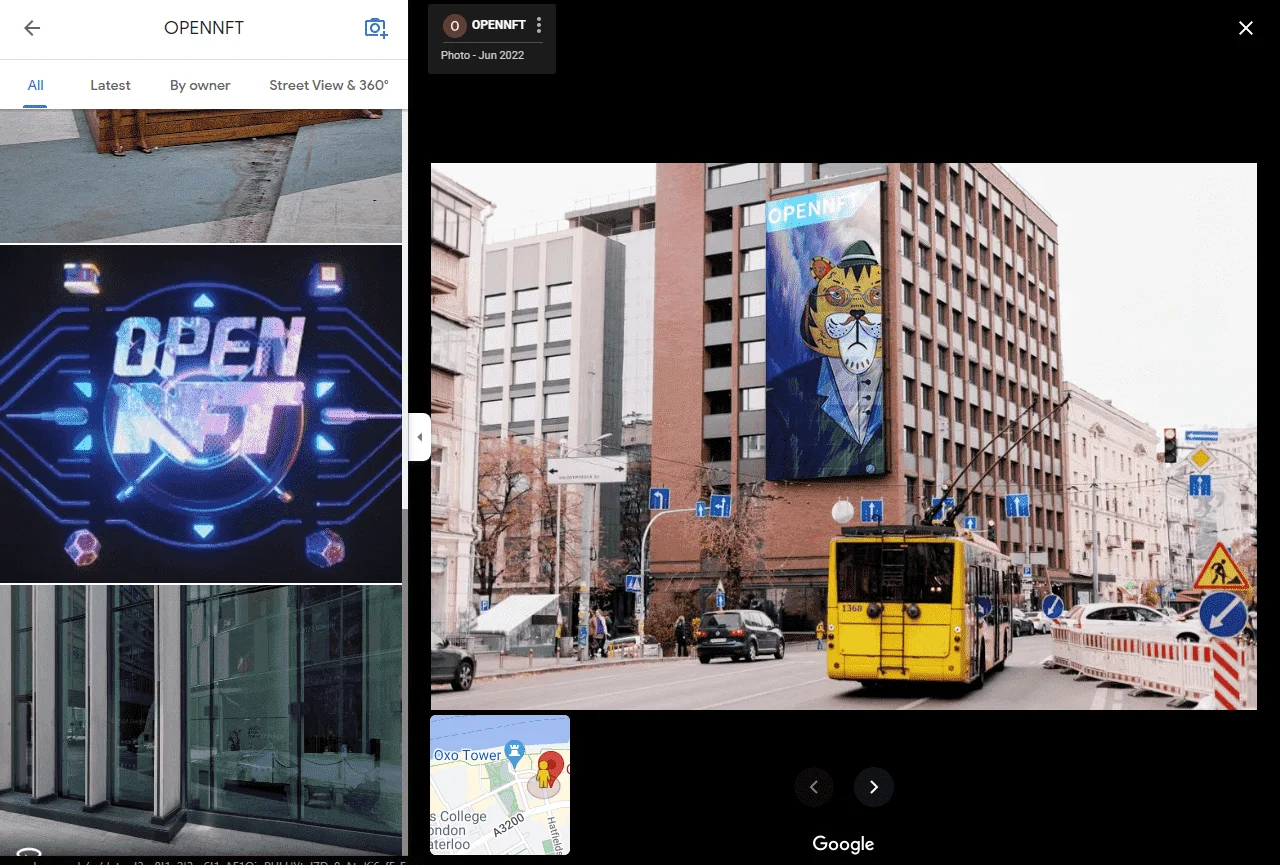The image size is (1280, 865).
Task: Click the Oxo Tower mini map
Action: click(500, 785)
